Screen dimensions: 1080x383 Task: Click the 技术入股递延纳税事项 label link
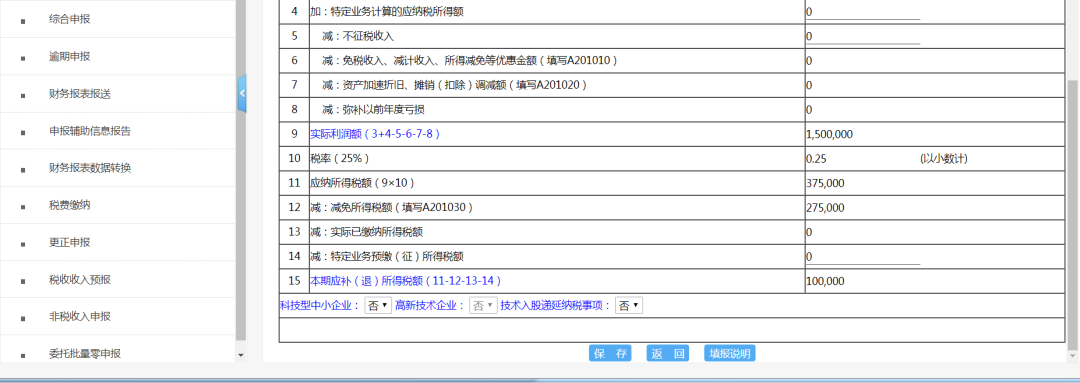pos(556,306)
